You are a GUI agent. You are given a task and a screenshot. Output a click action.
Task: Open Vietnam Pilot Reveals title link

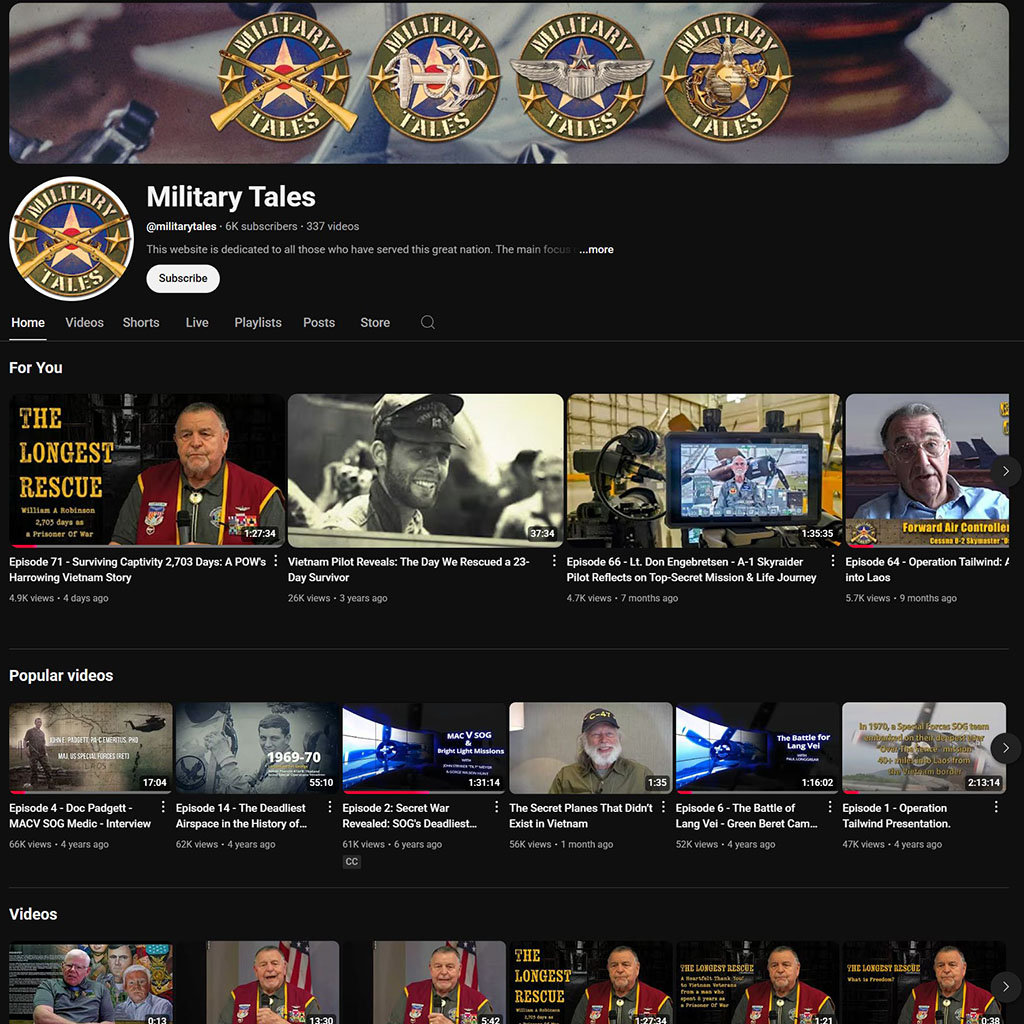(409, 569)
